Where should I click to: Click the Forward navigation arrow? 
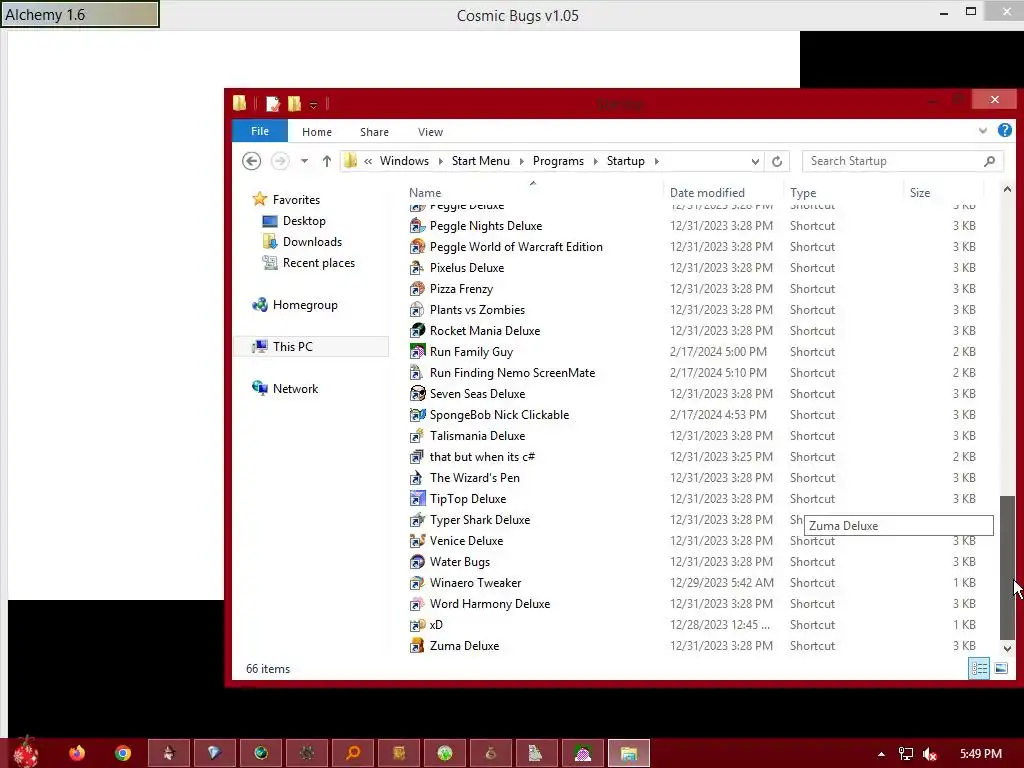pyautogui.click(x=280, y=161)
